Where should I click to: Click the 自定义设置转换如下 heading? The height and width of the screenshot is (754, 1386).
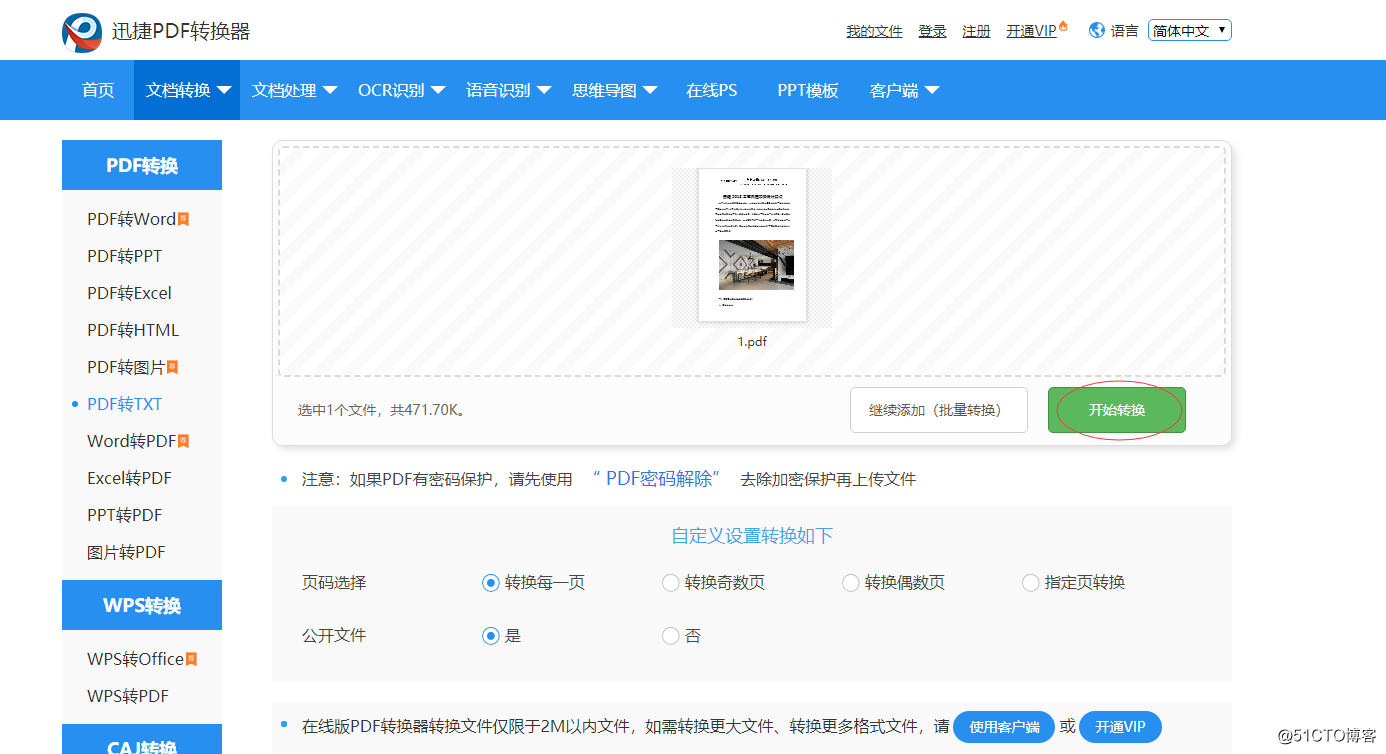tap(752, 536)
